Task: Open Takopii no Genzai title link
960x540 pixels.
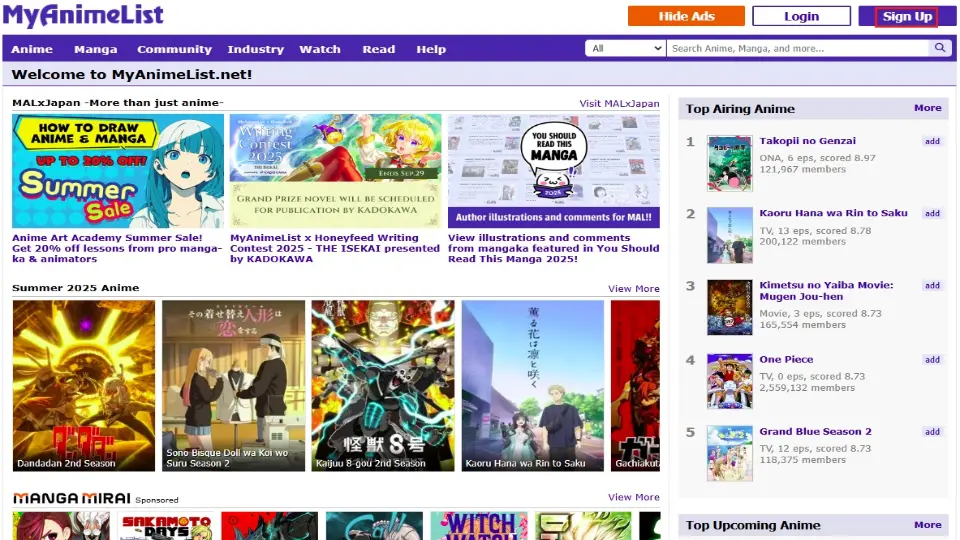Action: (808, 141)
